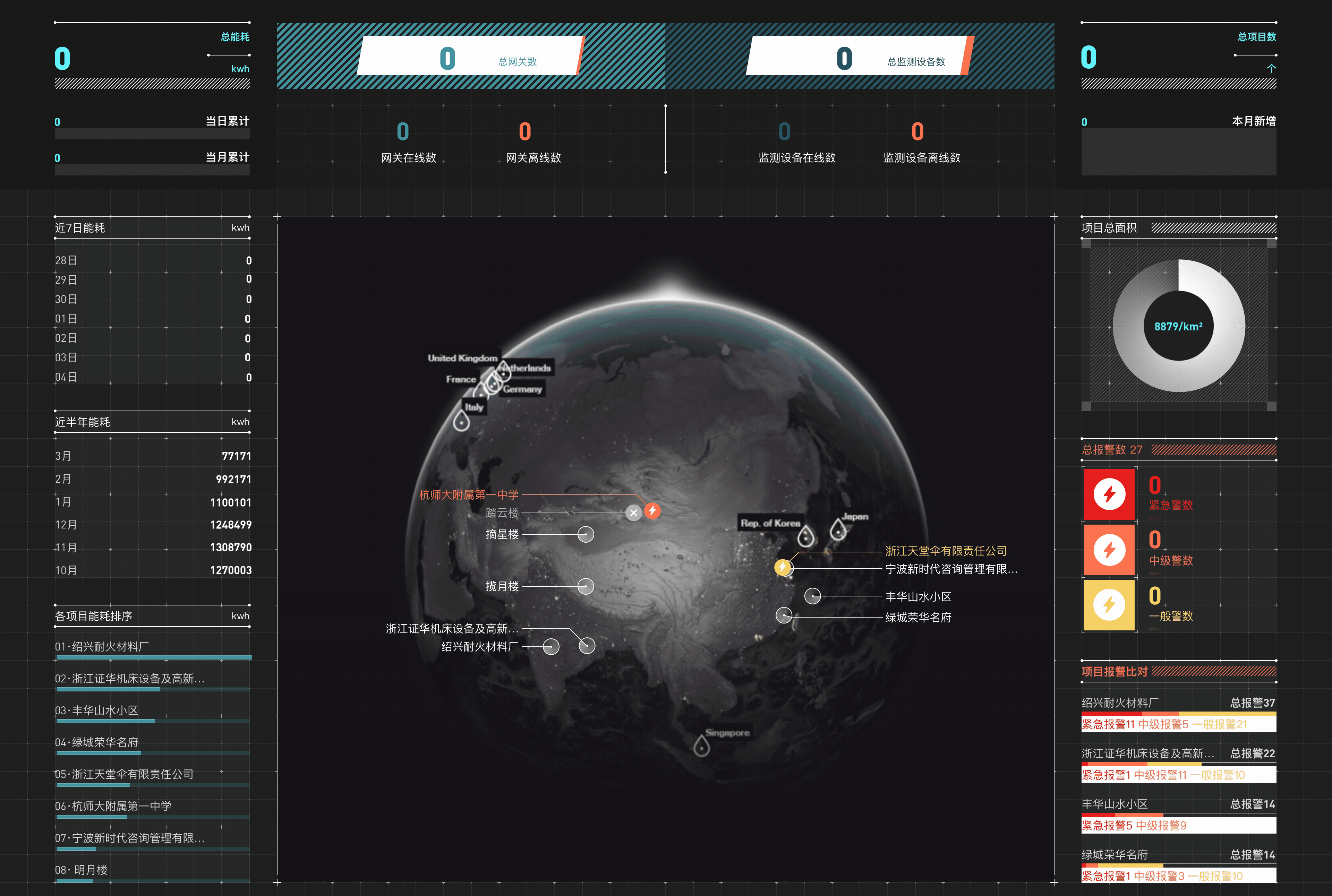Click the orange medium alarm lightning icon
The width and height of the screenshot is (1332, 896).
(1109, 550)
